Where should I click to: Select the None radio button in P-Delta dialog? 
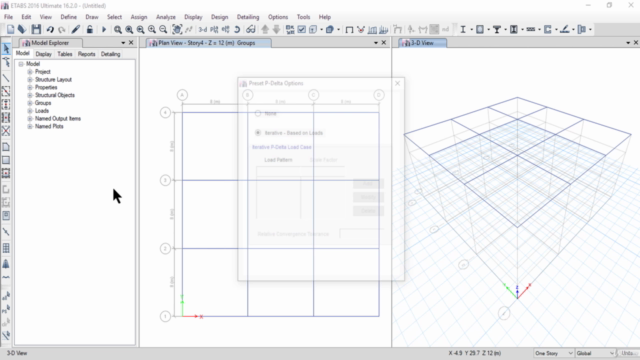click(x=258, y=113)
